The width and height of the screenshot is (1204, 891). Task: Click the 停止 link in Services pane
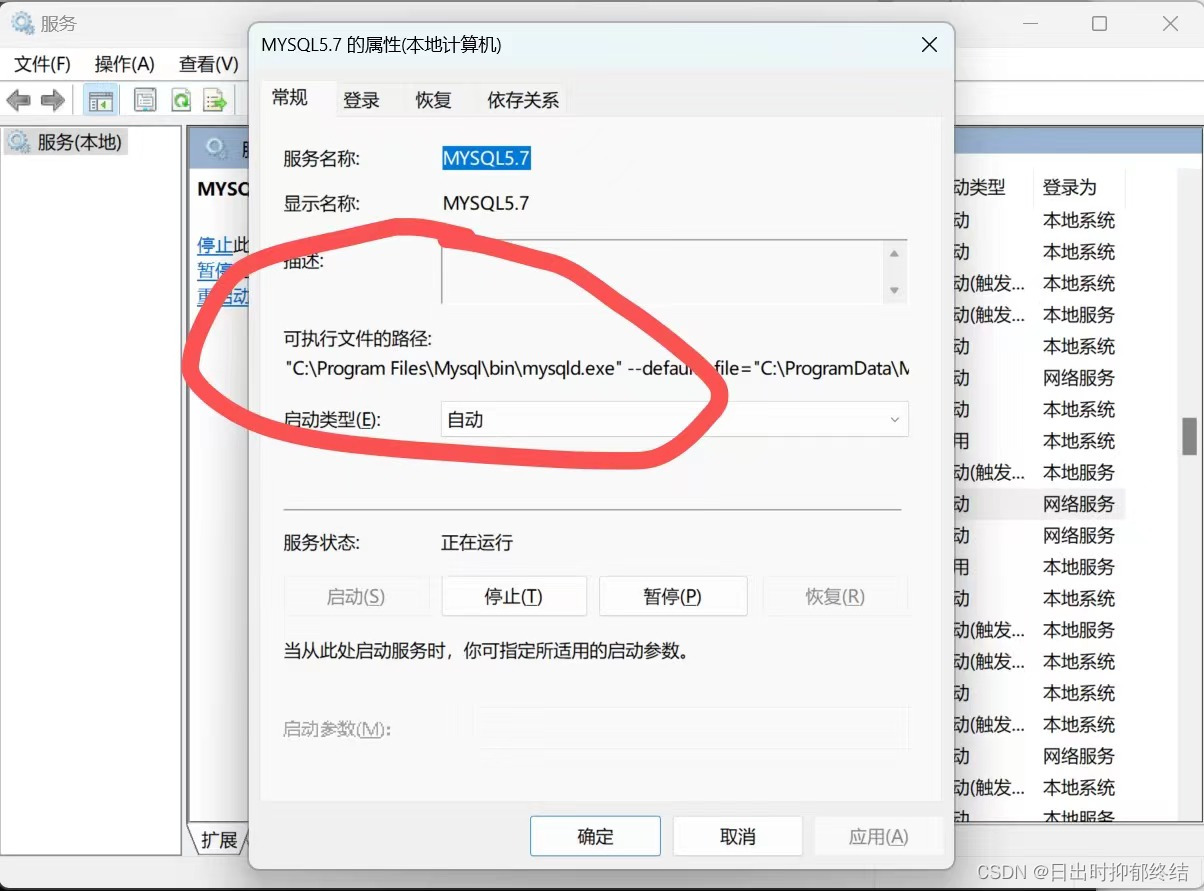click(x=215, y=245)
